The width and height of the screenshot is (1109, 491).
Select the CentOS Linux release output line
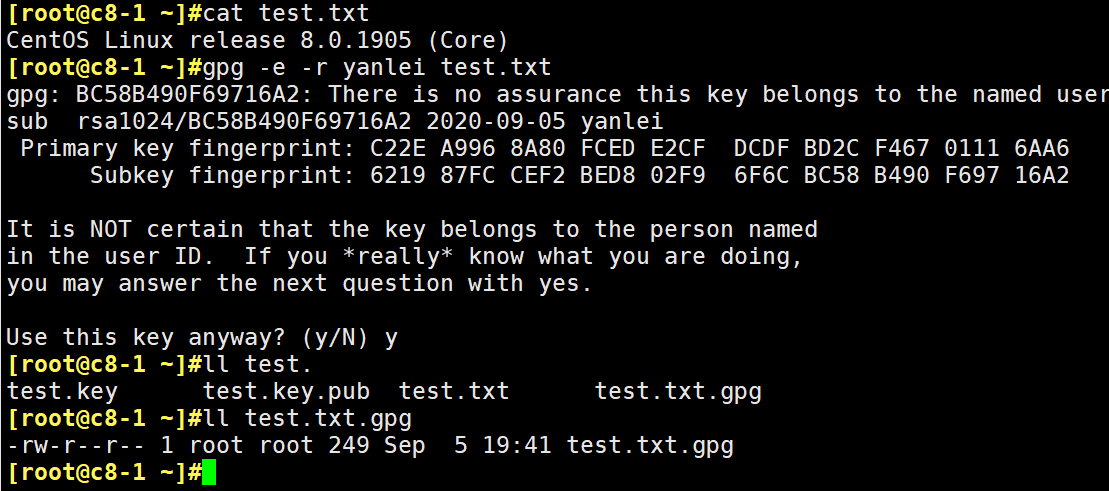[257, 40]
